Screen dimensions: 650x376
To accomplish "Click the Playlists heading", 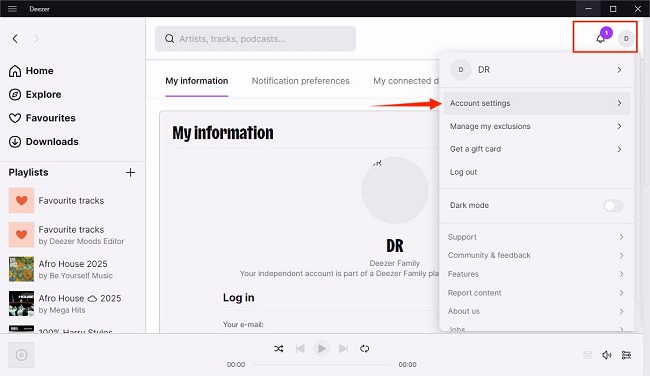I will pos(28,172).
